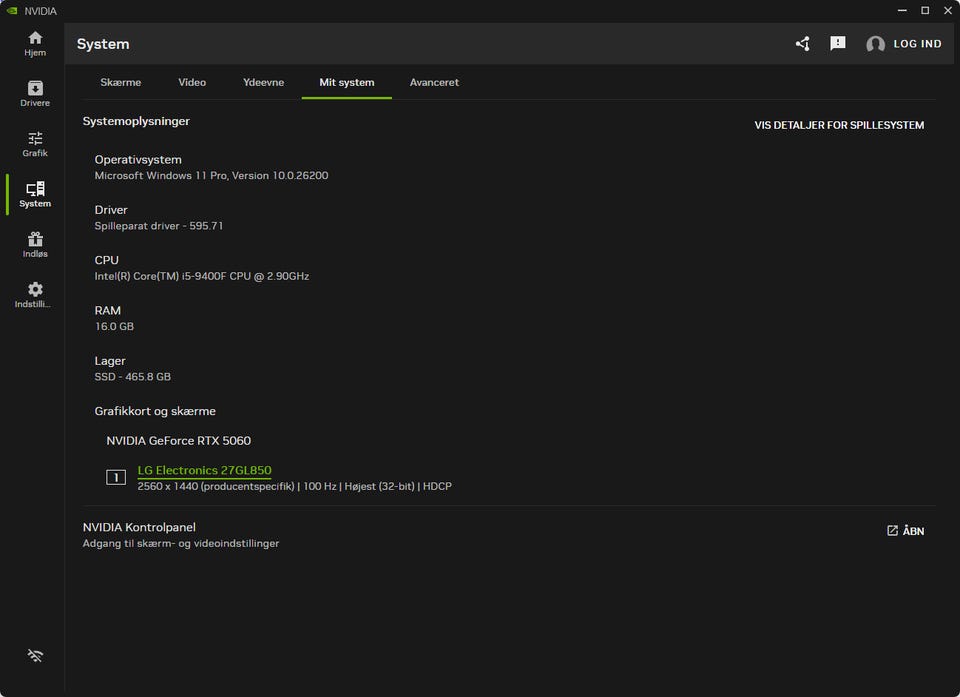Switch to the Skærme tab
960x697 pixels.
point(121,82)
